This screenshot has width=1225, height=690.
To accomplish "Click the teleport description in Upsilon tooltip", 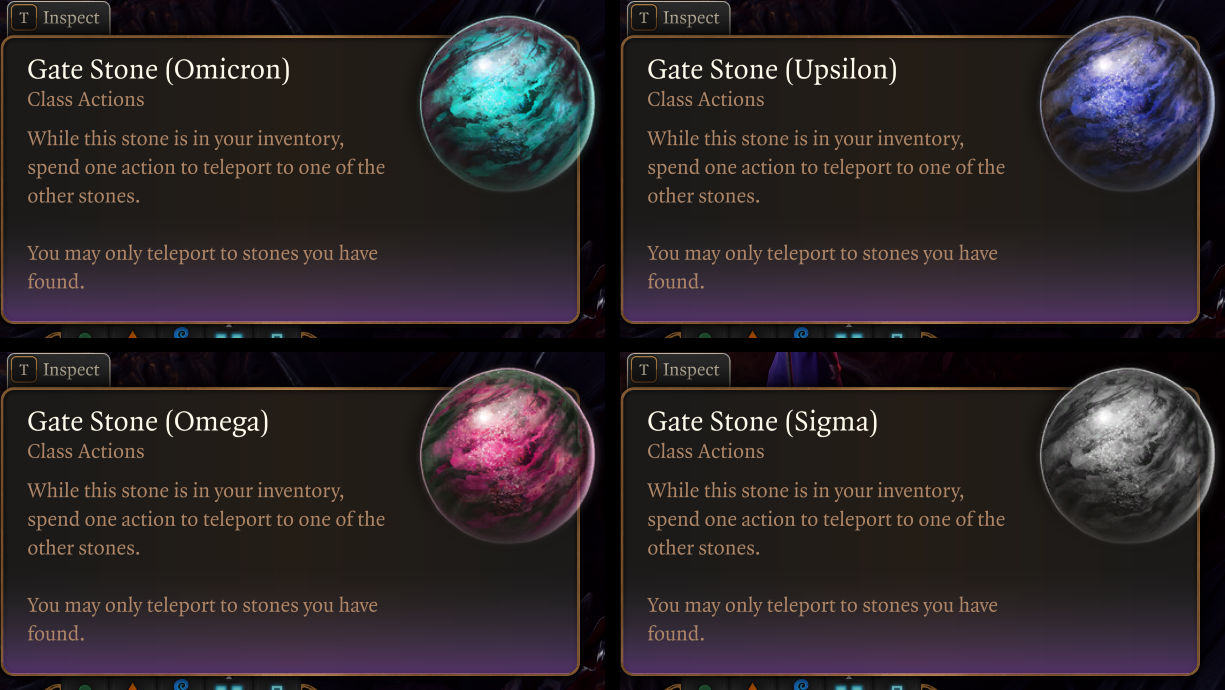I will point(826,167).
